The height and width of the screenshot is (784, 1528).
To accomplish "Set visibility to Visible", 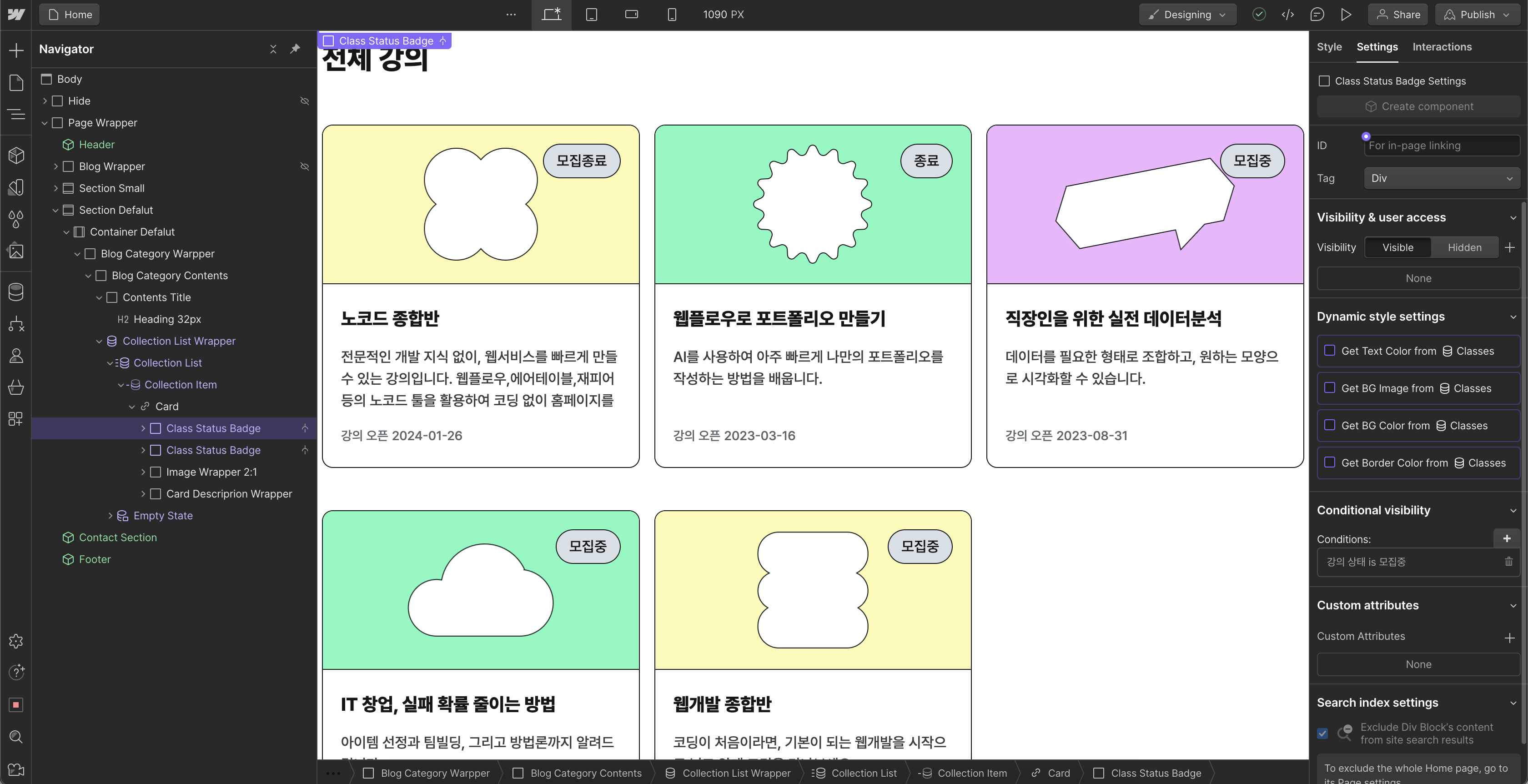I will coord(1397,247).
